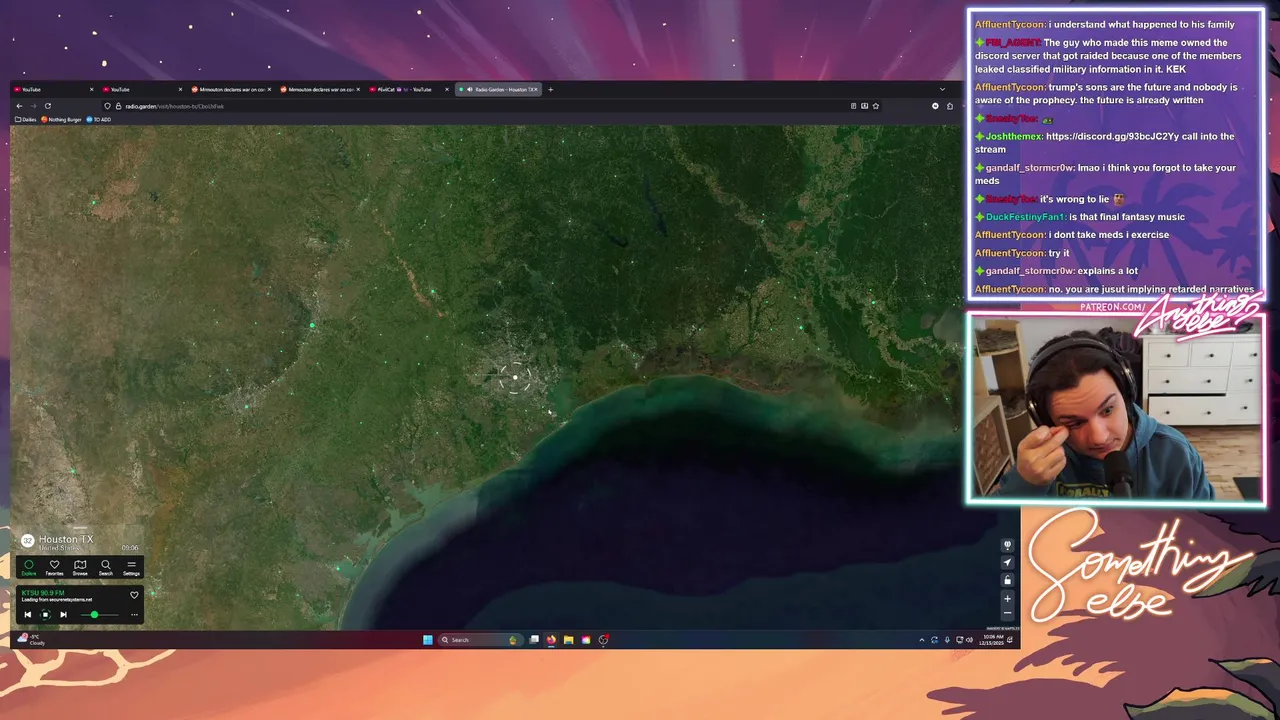Open the Favorites section
Image resolution: width=1280 pixels, height=720 pixels.
54,567
